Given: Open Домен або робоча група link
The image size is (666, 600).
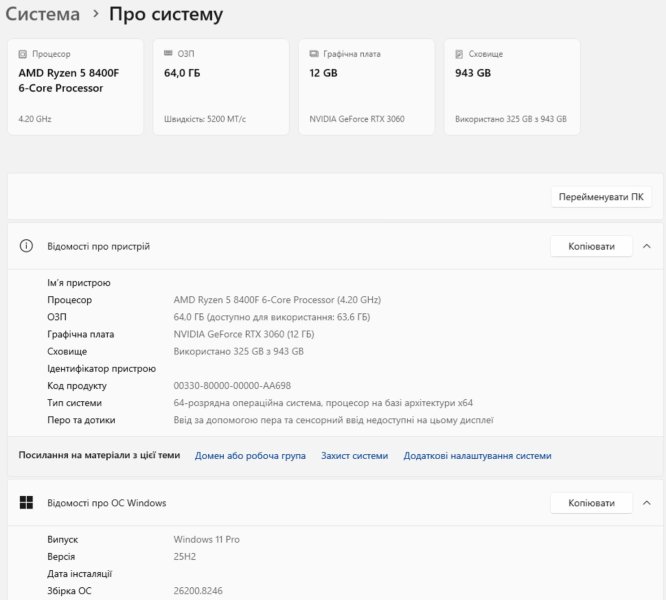Looking at the screenshot, I should pyautogui.click(x=250, y=456).
